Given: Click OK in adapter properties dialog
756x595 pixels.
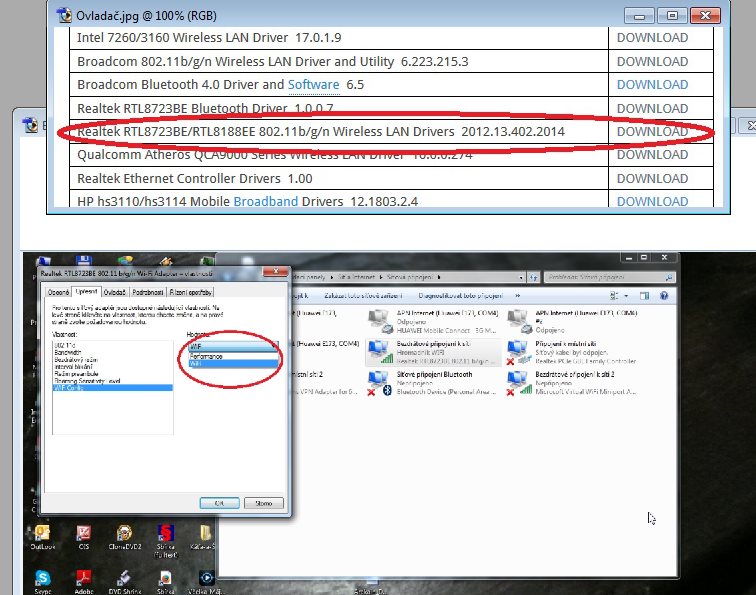Looking at the screenshot, I should click(219, 503).
